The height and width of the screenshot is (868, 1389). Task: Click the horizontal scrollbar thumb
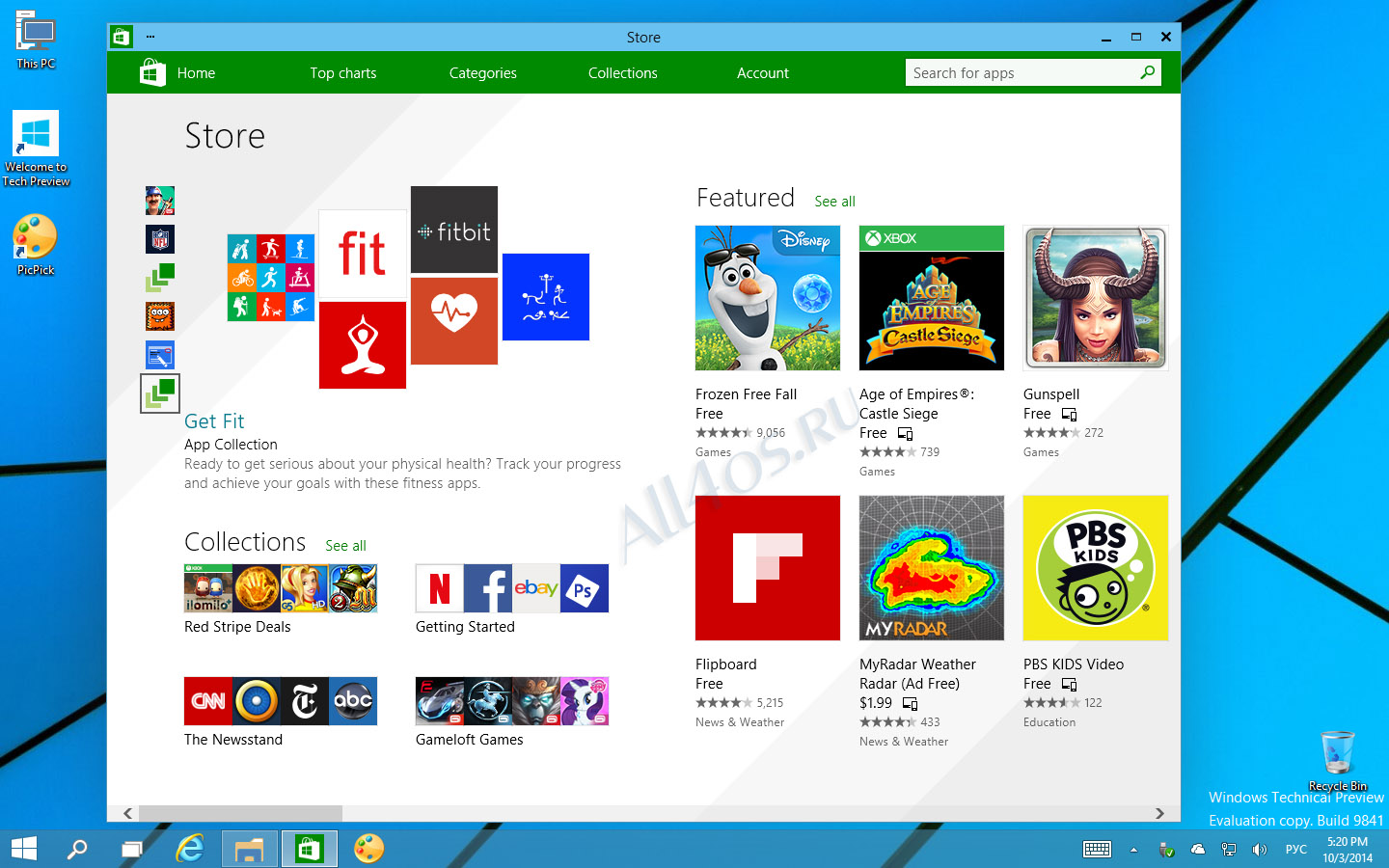pyautogui.click(x=241, y=814)
